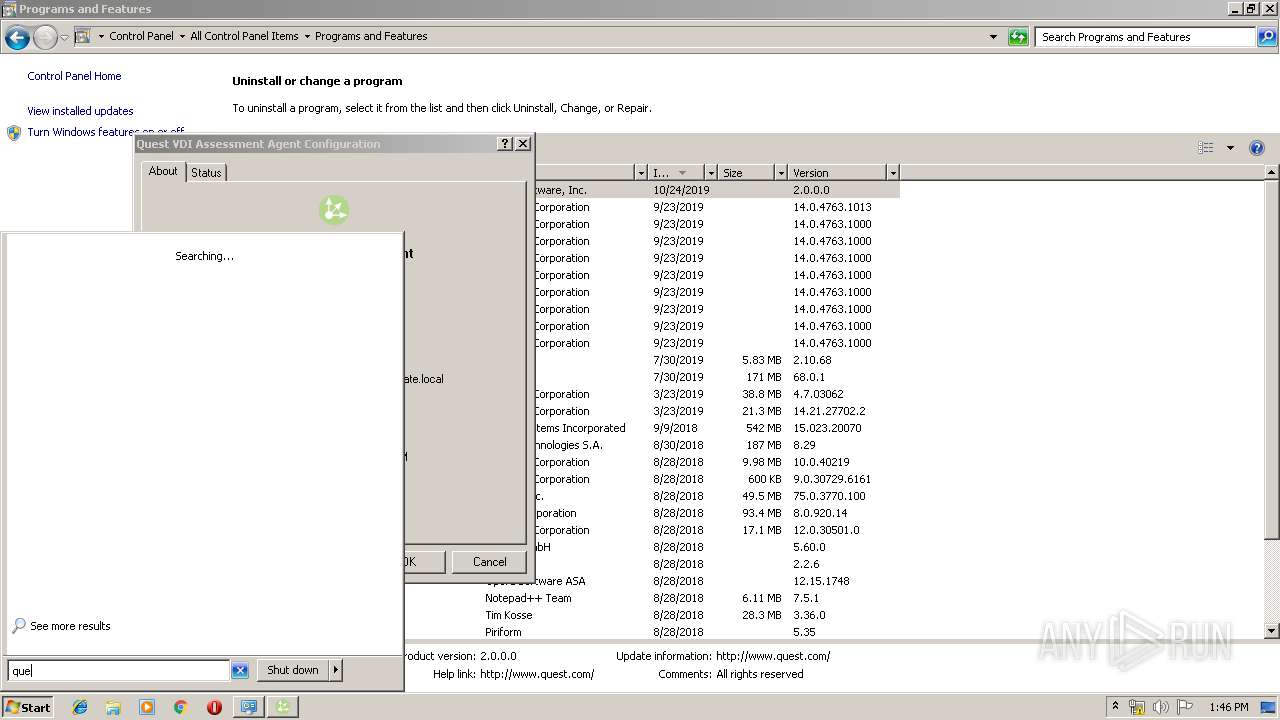Switch to the About tab

pyautogui.click(x=163, y=171)
